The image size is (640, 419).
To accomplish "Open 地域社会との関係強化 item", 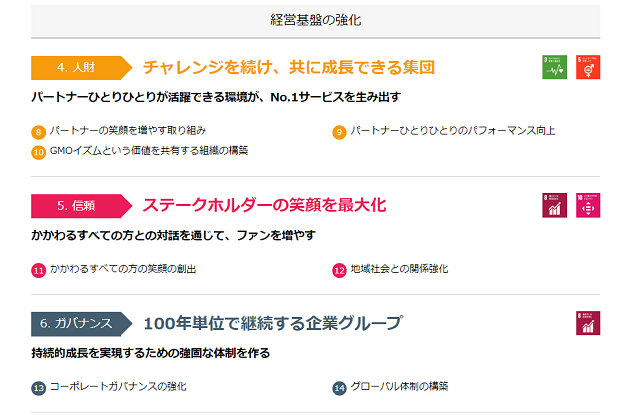I will point(399,269).
